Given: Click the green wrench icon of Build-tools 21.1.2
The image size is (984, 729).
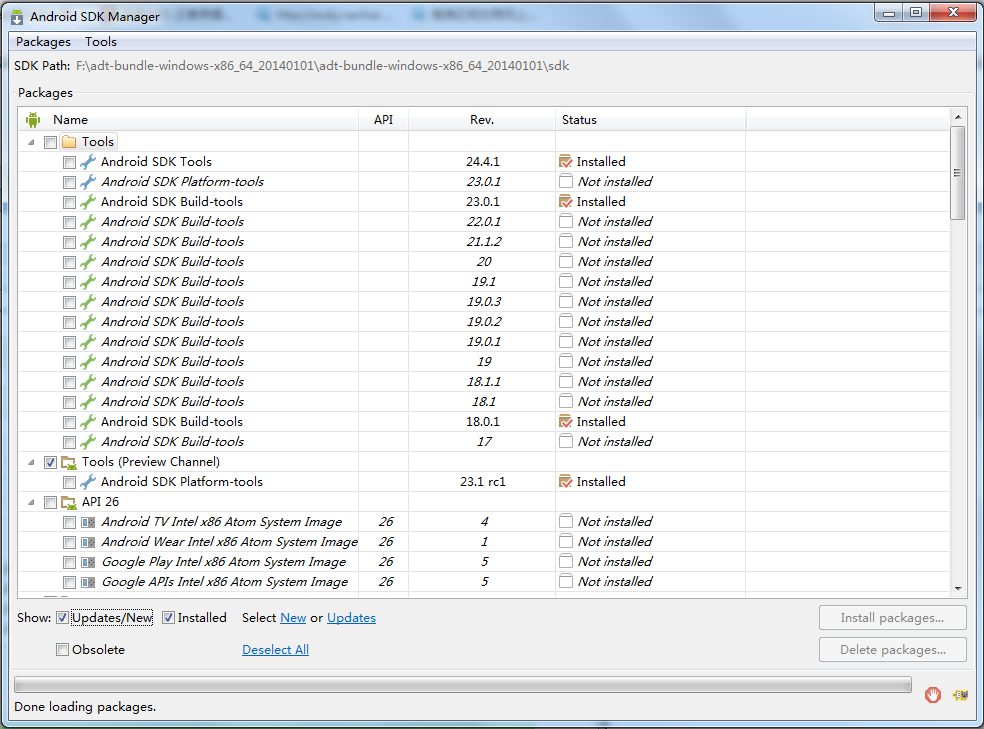Looking at the screenshot, I should [88, 242].
